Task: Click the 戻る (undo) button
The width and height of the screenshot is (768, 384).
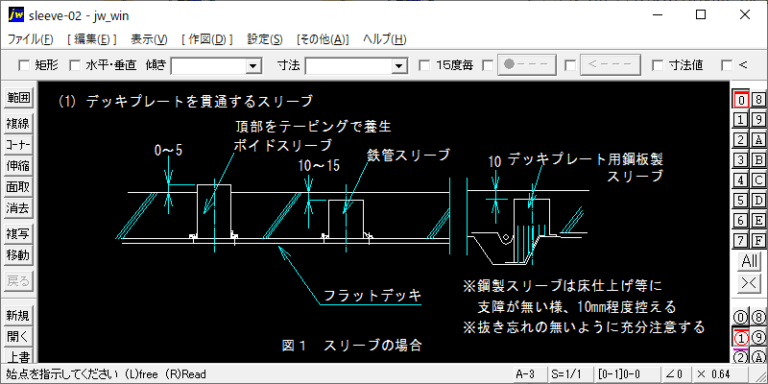Action: tap(18, 281)
